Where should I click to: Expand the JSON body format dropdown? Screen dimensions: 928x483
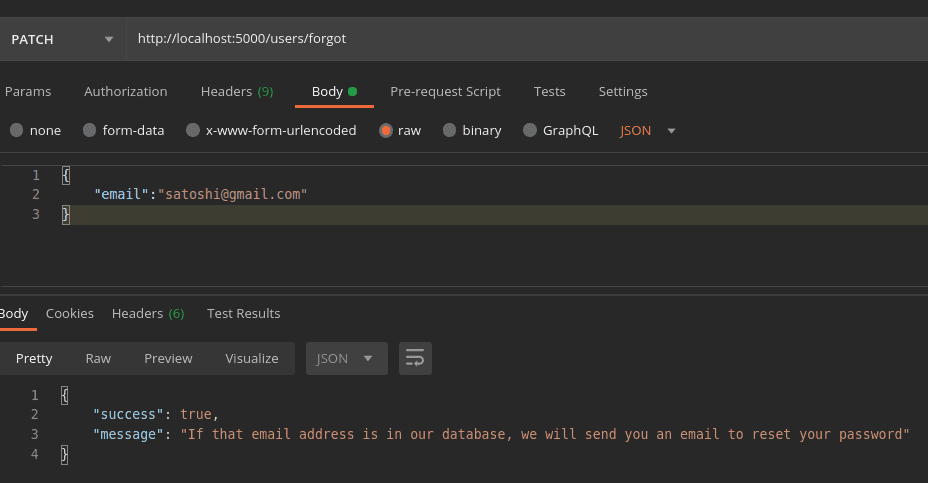(648, 130)
